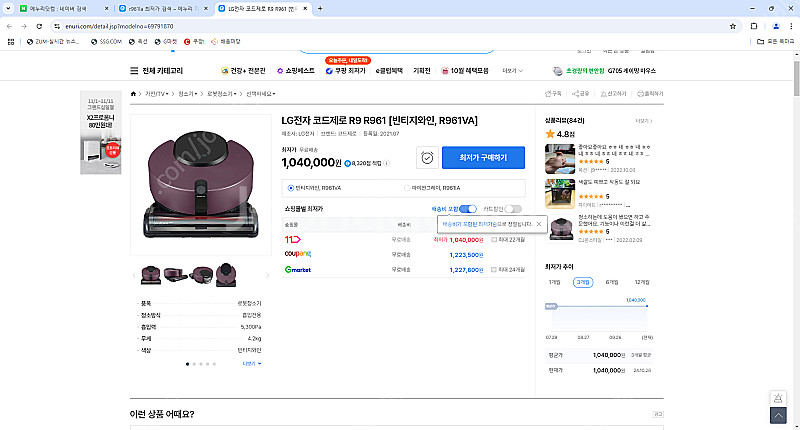Image resolution: width=800 pixels, height=430 pixels.
Task: Close the 배송비 포함 tooltip popup
Action: tap(539, 224)
